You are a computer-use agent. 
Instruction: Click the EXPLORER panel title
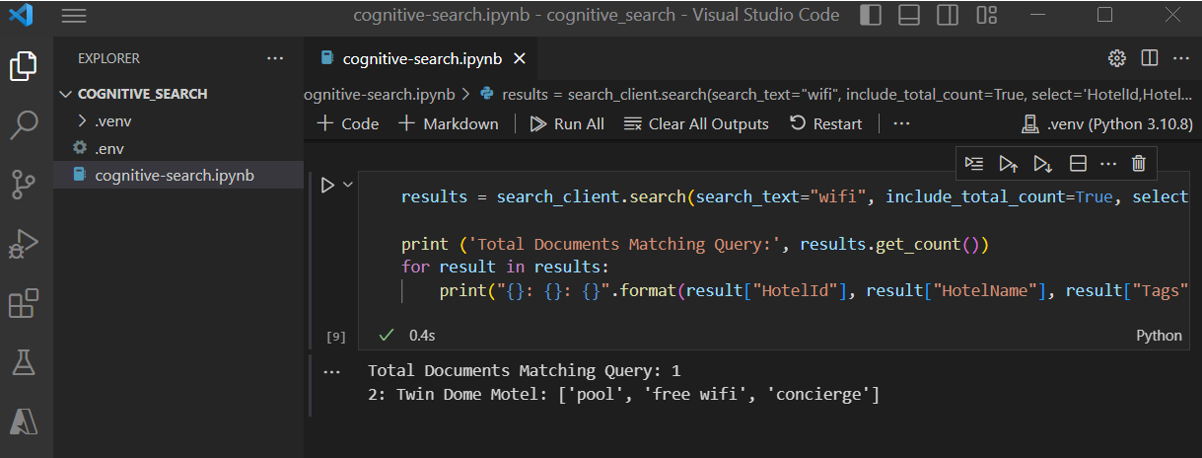109,59
